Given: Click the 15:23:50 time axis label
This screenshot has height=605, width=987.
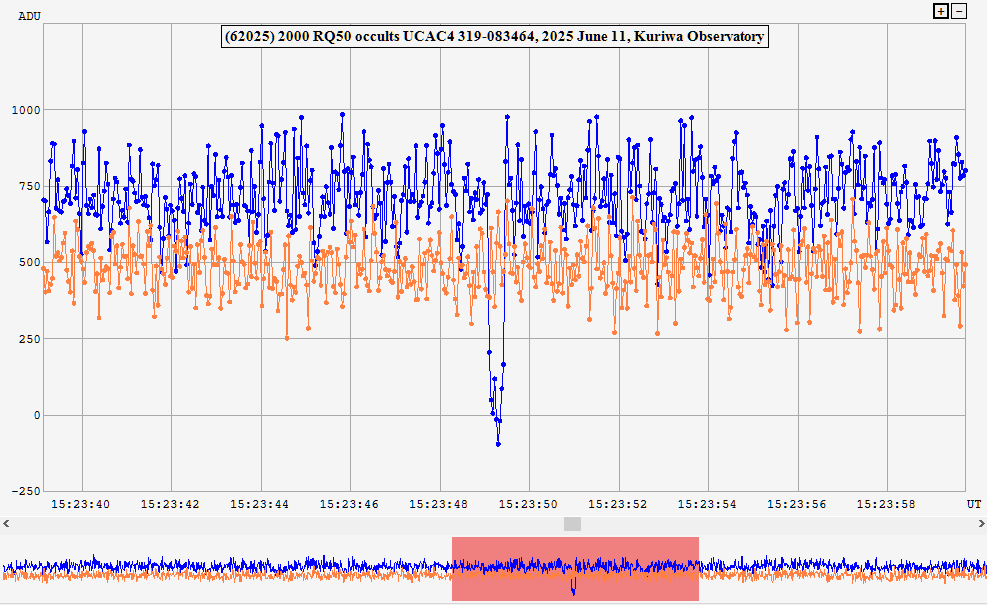Looking at the screenshot, I should pos(529,503).
